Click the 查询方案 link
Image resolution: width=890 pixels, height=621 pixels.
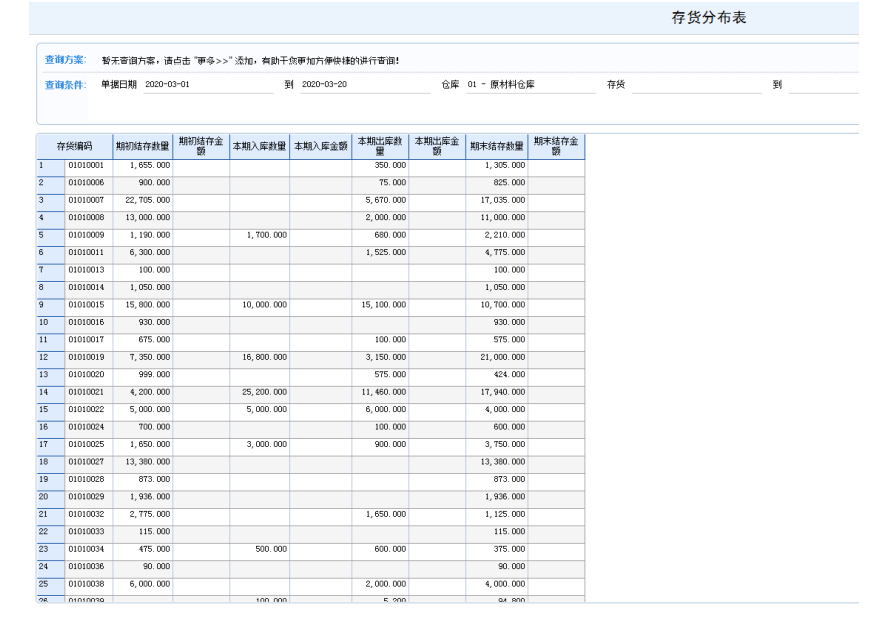[x=65, y=60]
